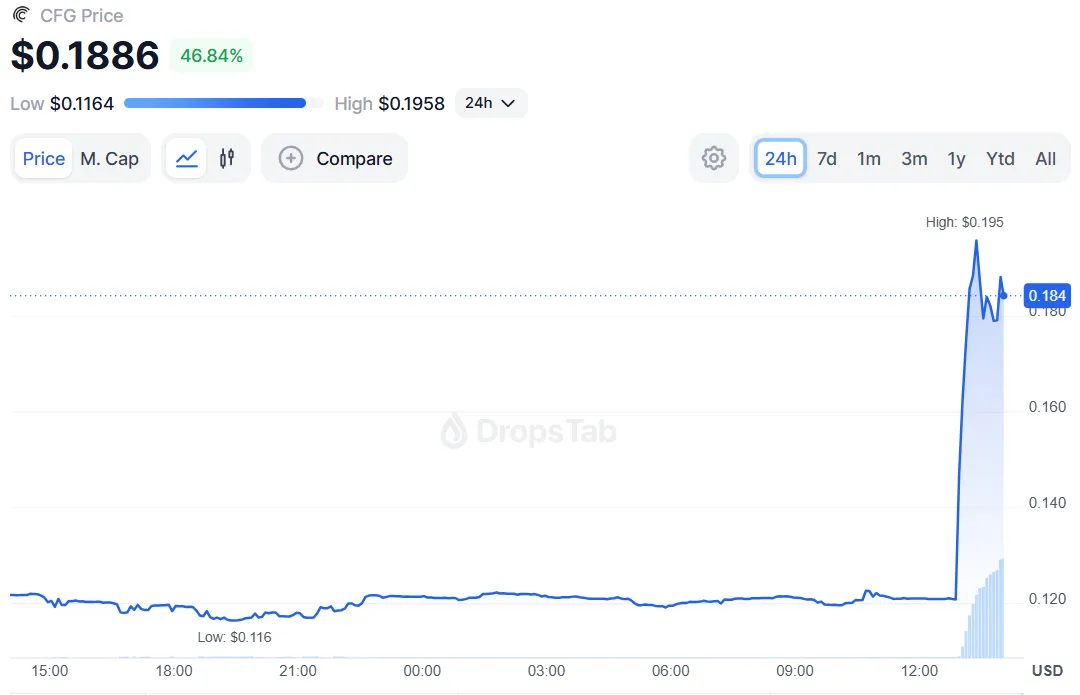Switch to line chart view

point(186,158)
